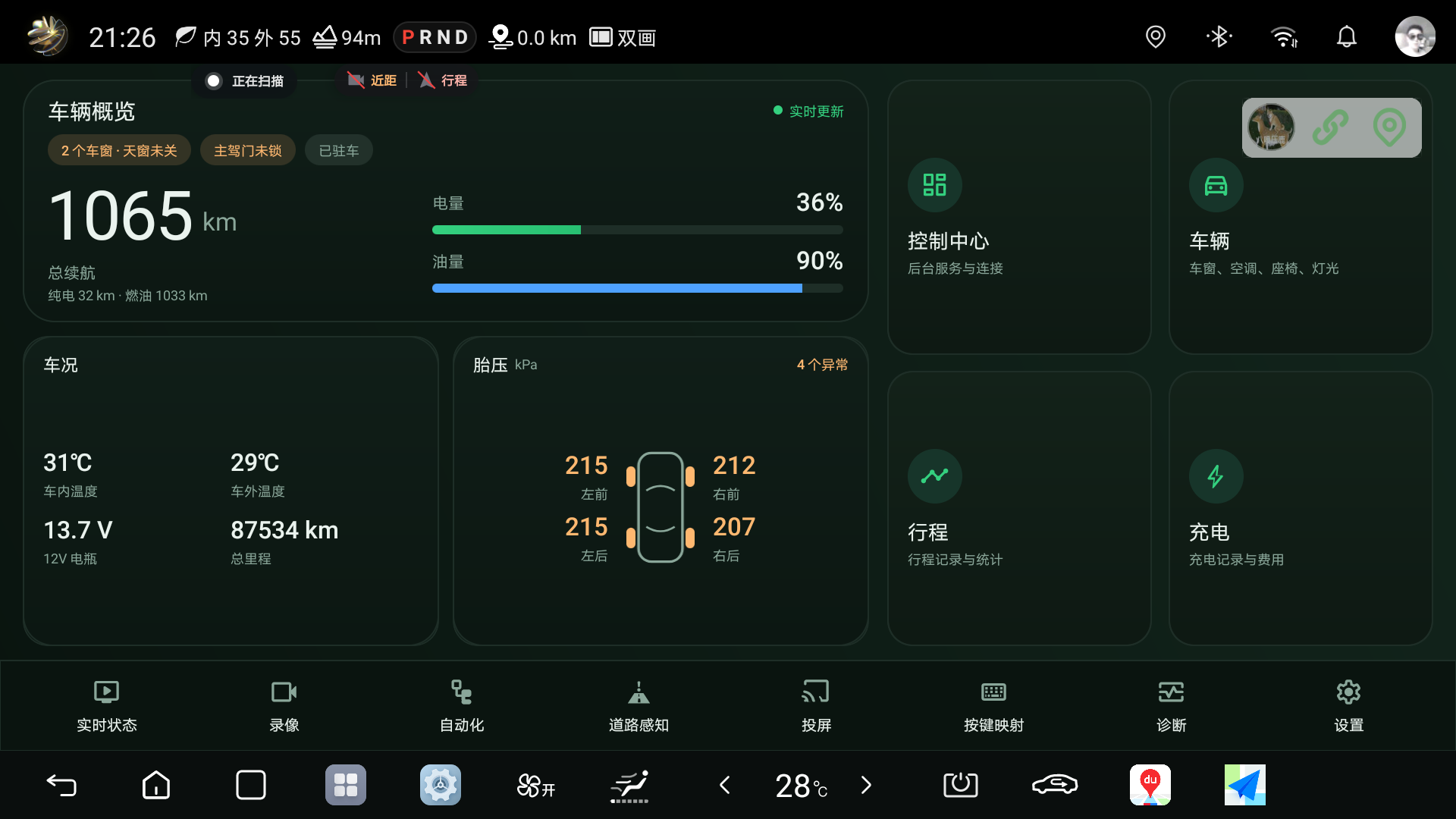1456x819 pixels.
Task: Open the 车辆 settings card
Action: [x=1301, y=217]
